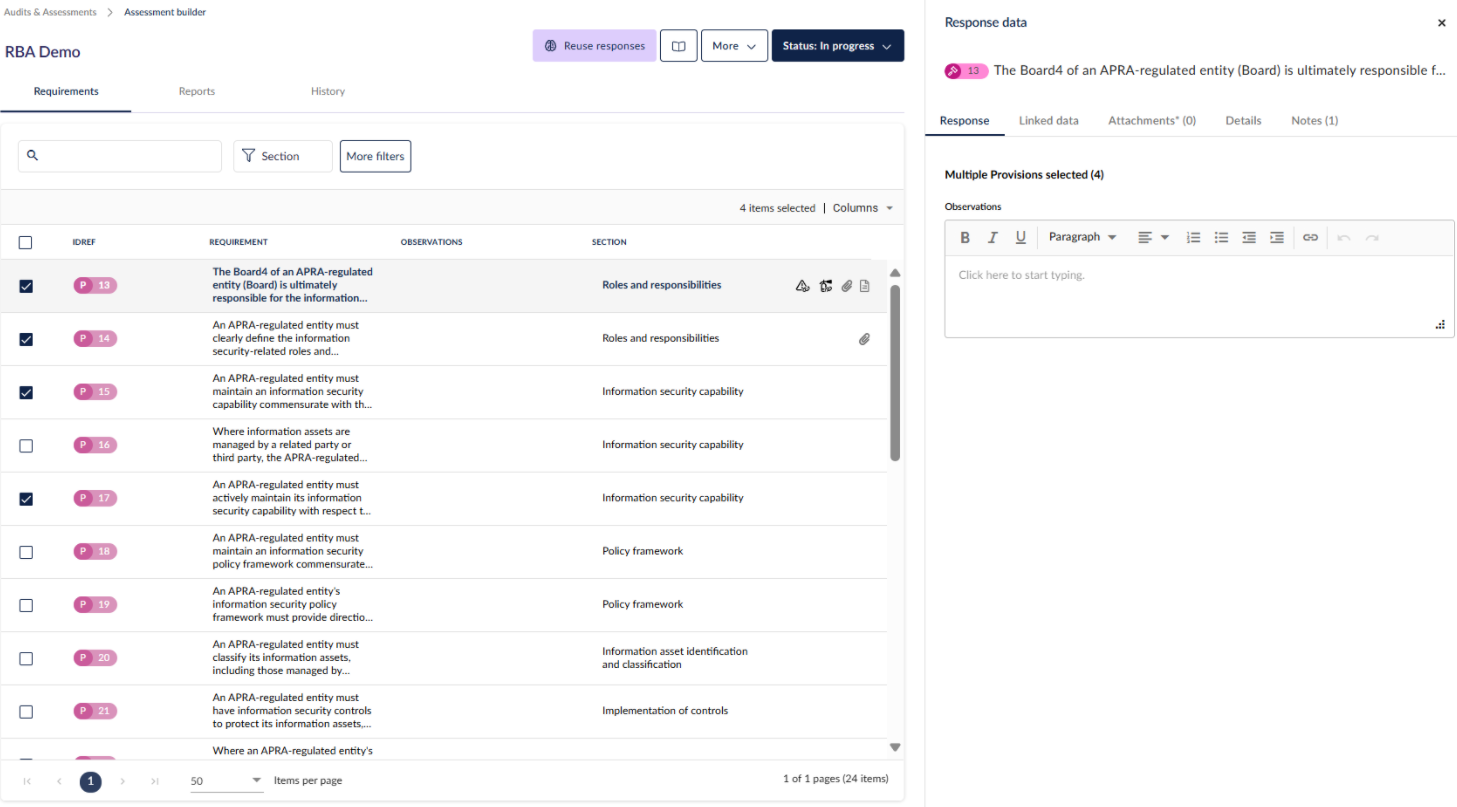1457x807 pixels.
Task: Click the table scrollbar up arrow
Action: 895,273
